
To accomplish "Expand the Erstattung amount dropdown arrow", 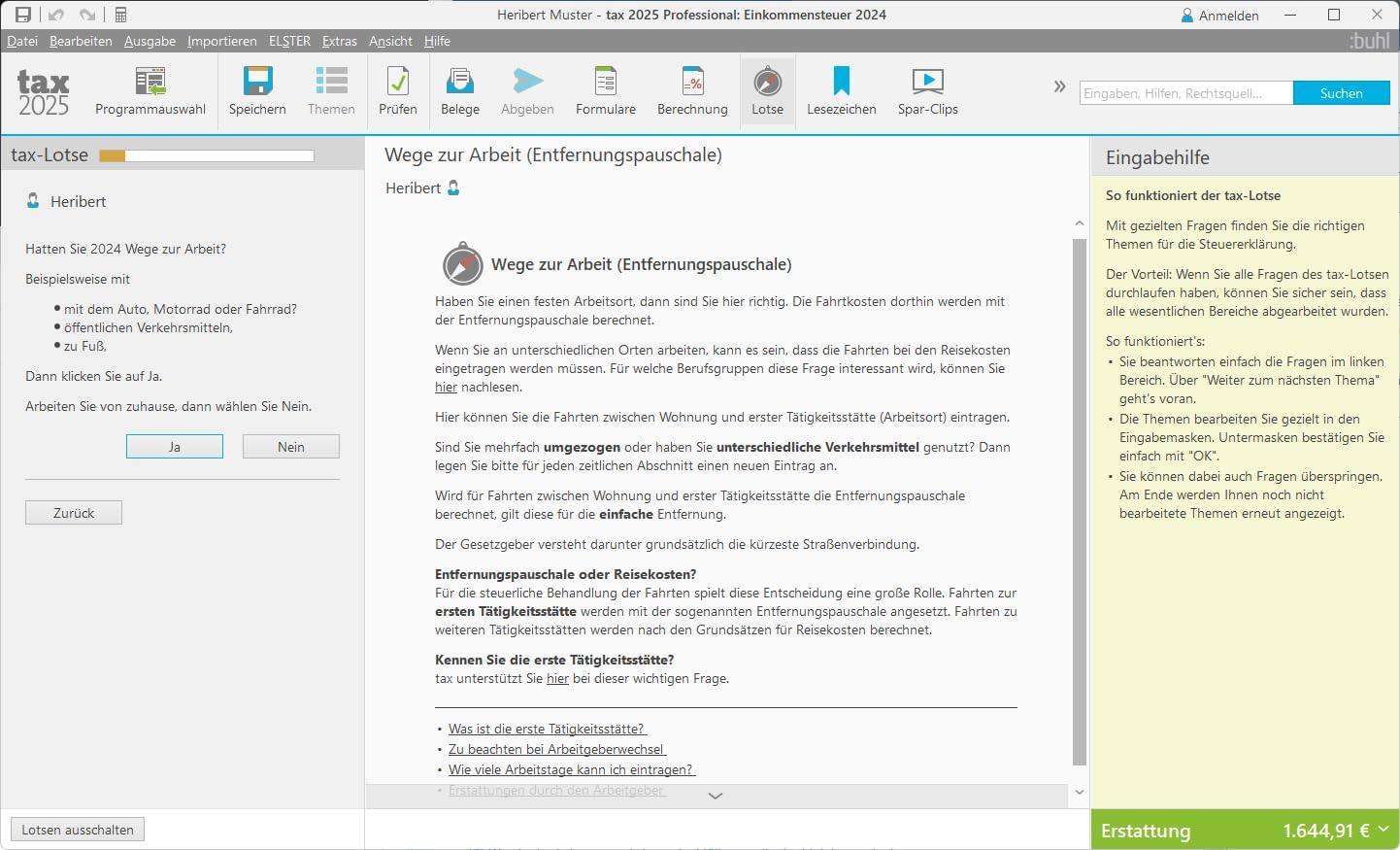I will coord(1383,830).
